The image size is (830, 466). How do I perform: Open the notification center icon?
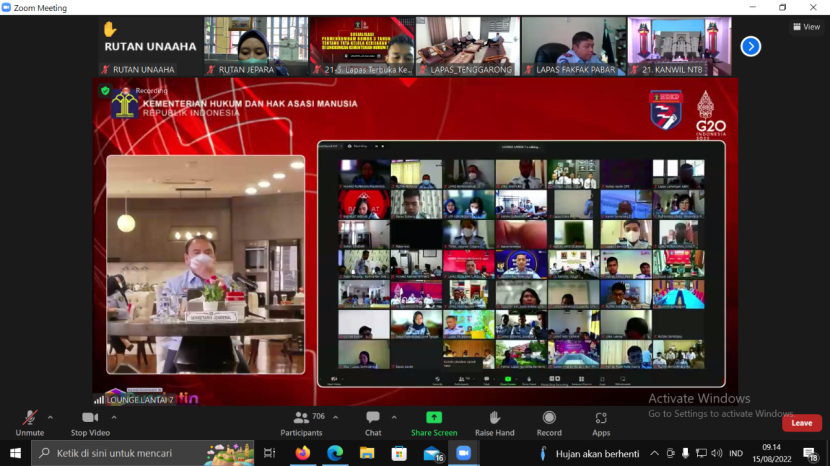[810, 453]
